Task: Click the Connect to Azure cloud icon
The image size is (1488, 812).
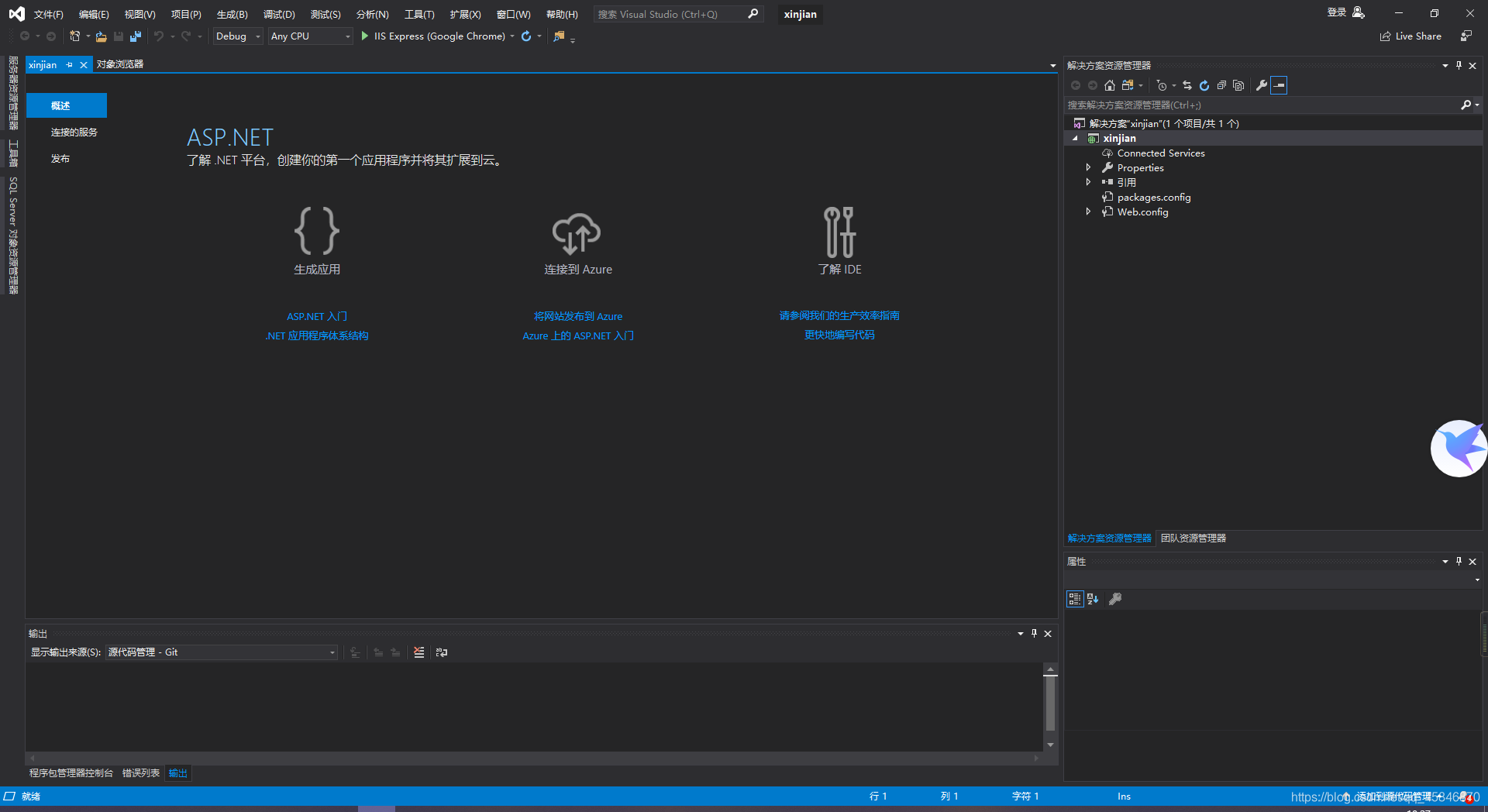Action: (577, 233)
